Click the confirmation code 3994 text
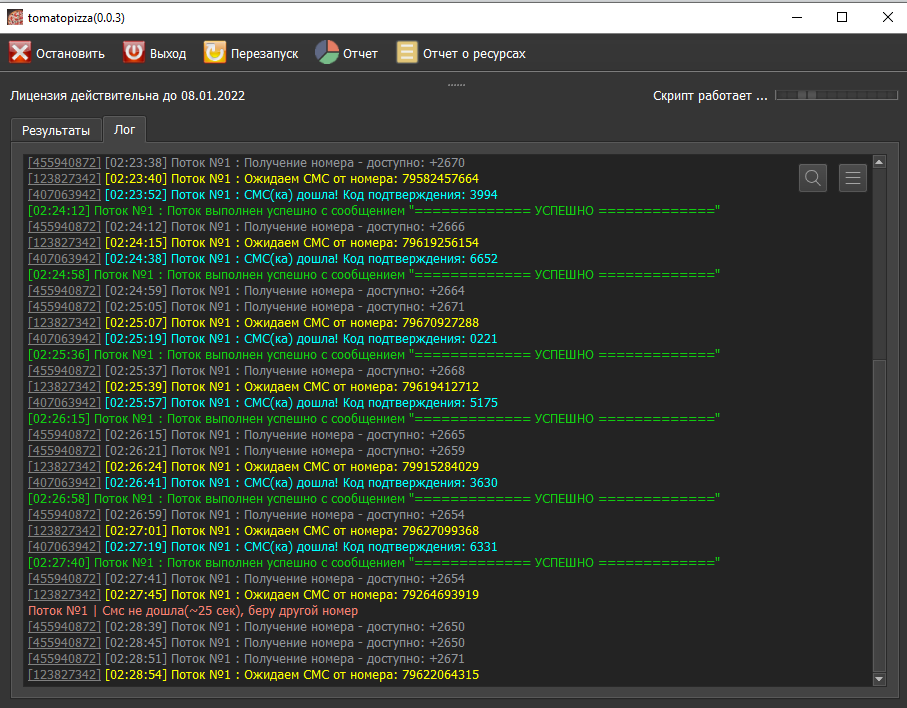The height and width of the screenshot is (708, 907). click(x=484, y=195)
